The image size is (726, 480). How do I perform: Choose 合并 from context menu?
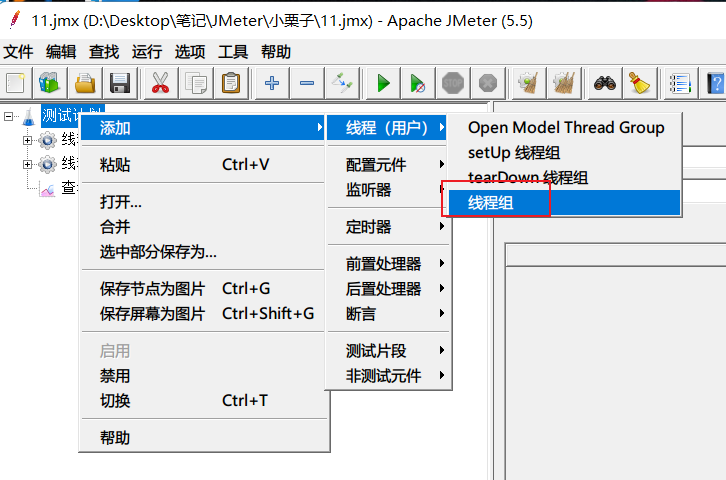(x=203, y=227)
